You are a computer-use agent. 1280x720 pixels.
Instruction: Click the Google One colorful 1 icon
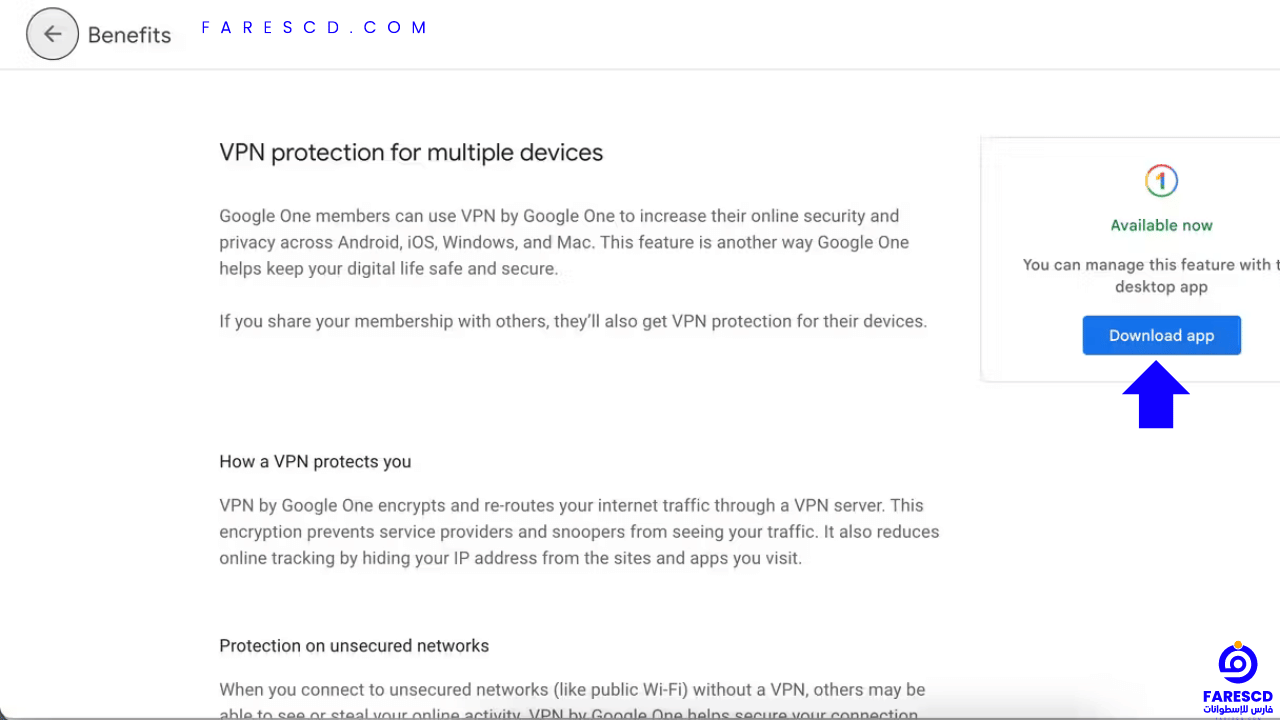[x=1161, y=181]
